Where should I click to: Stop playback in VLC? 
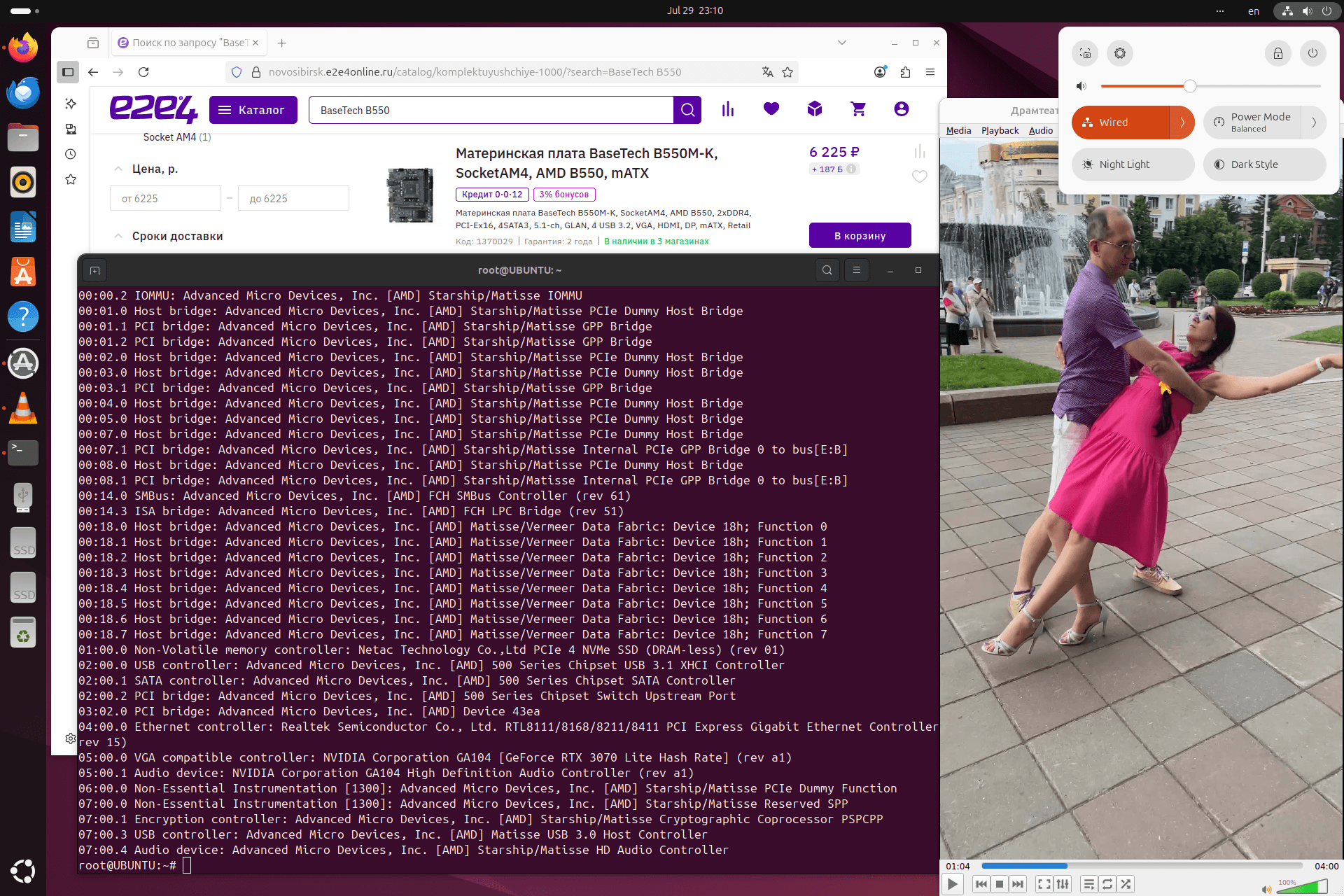1000,884
